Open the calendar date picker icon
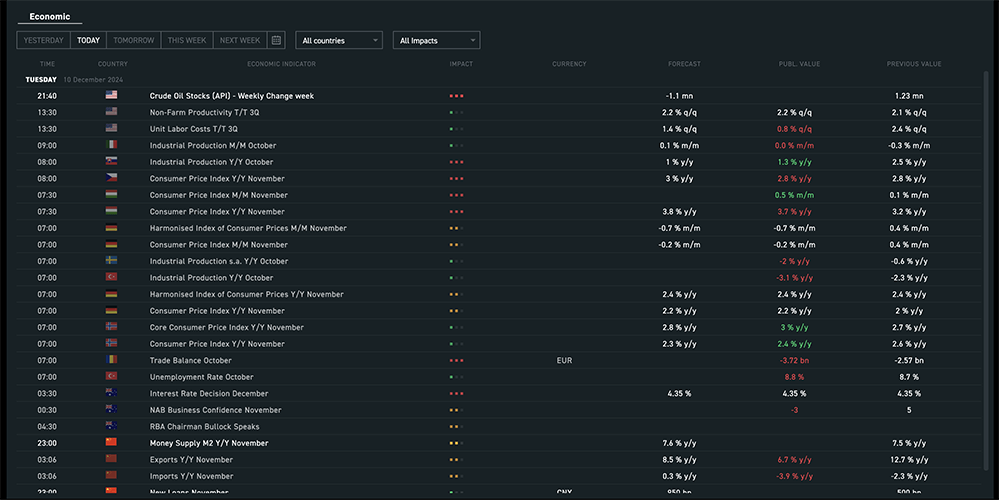 click(x=277, y=40)
